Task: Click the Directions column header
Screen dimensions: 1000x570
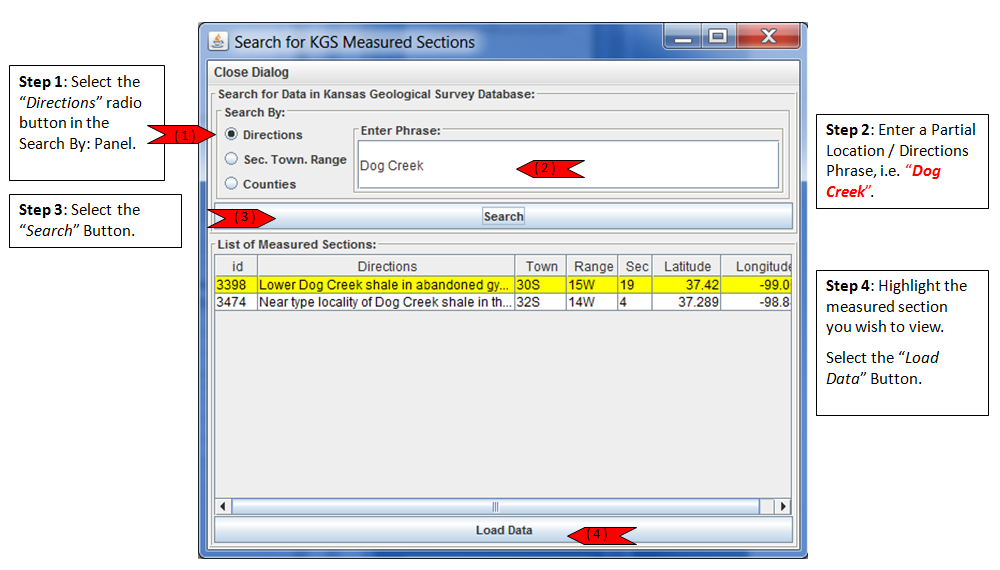Action: tap(386, 266)
